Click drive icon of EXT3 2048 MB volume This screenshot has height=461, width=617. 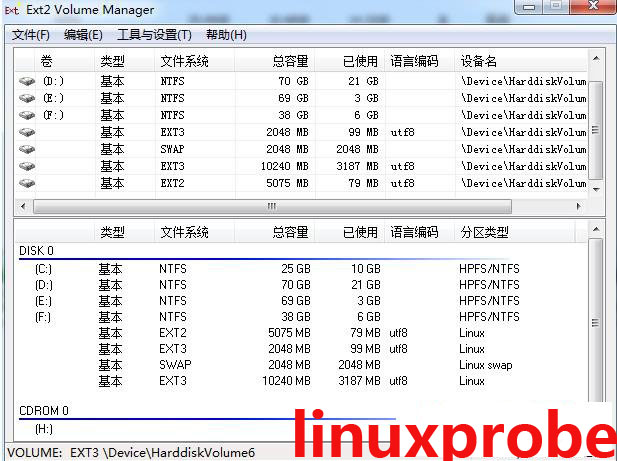[27, 132]
